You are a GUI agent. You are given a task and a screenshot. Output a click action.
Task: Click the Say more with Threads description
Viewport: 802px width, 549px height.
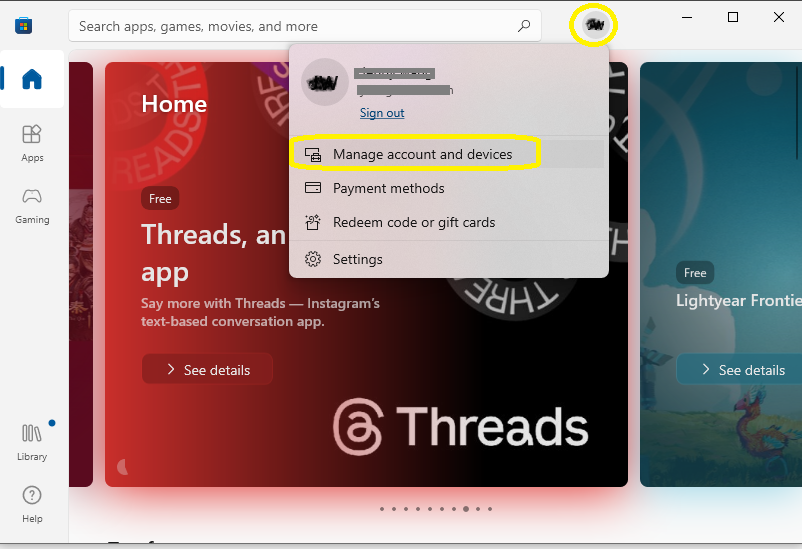260,313
